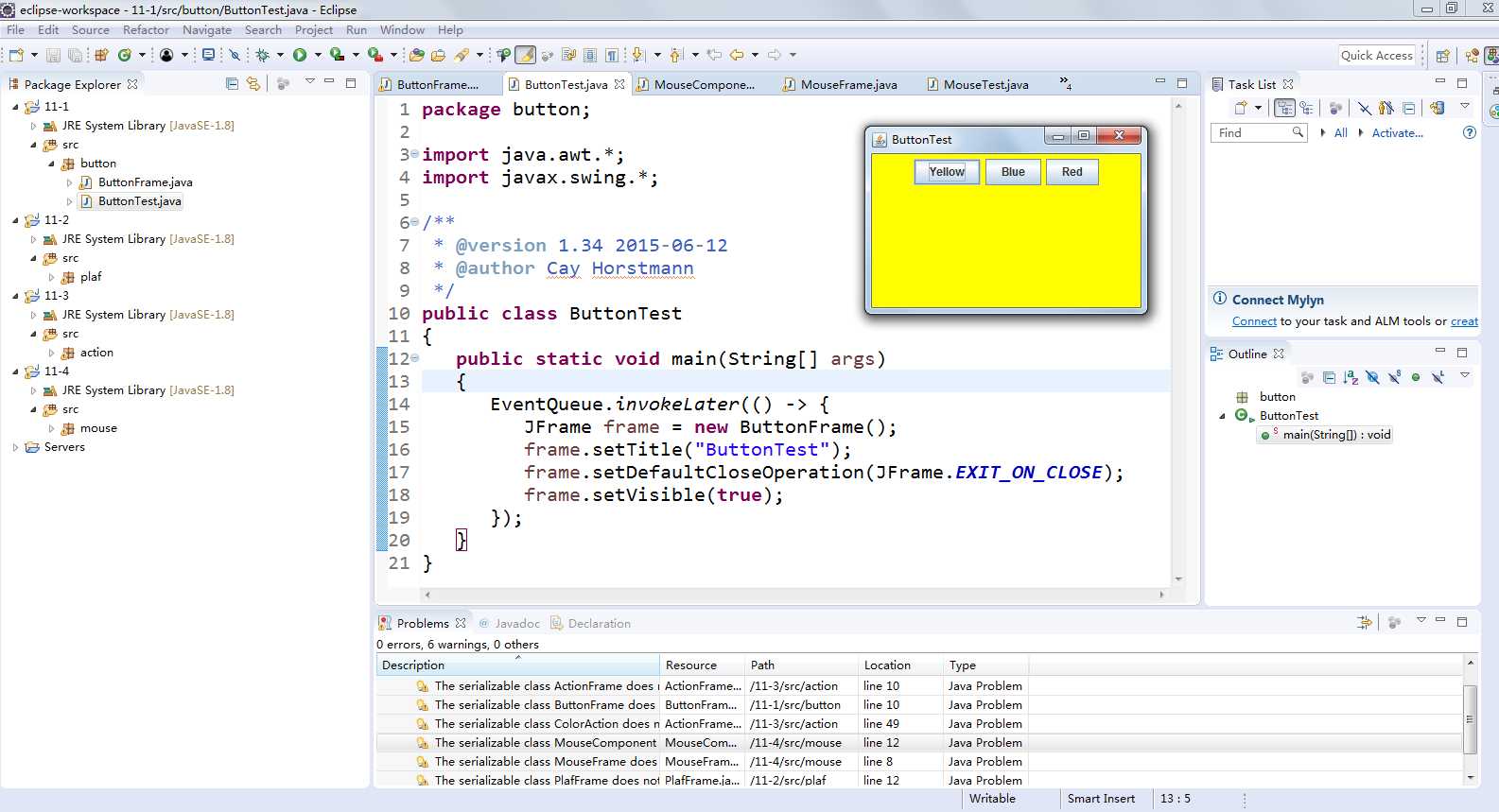Toggle Mark Occurrences highlighter button
Image resolution: width=1499 pixels, height=812 pixels.
tap(525, 55)
